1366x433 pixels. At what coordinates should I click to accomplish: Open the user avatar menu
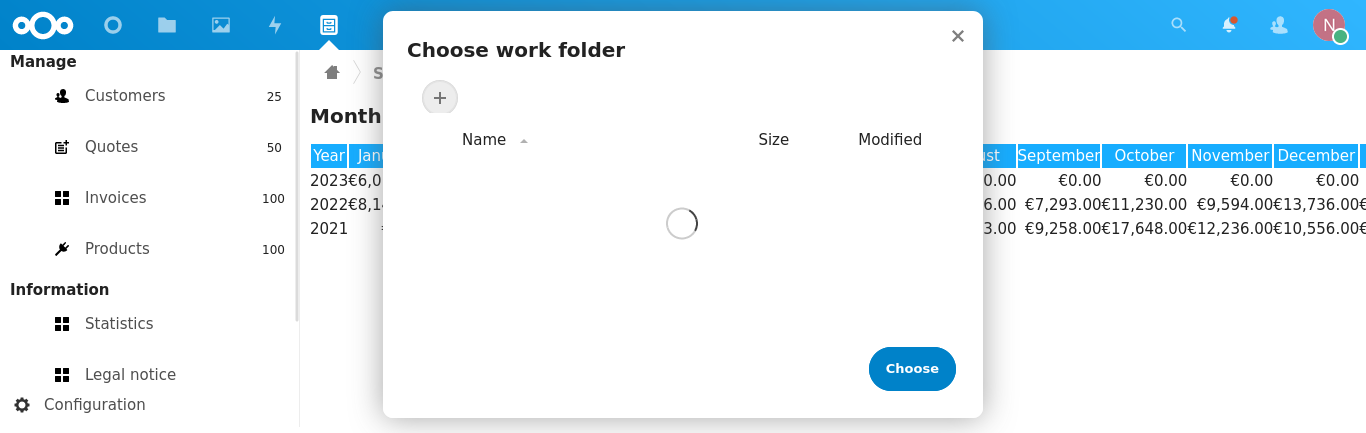(1329, 25)
